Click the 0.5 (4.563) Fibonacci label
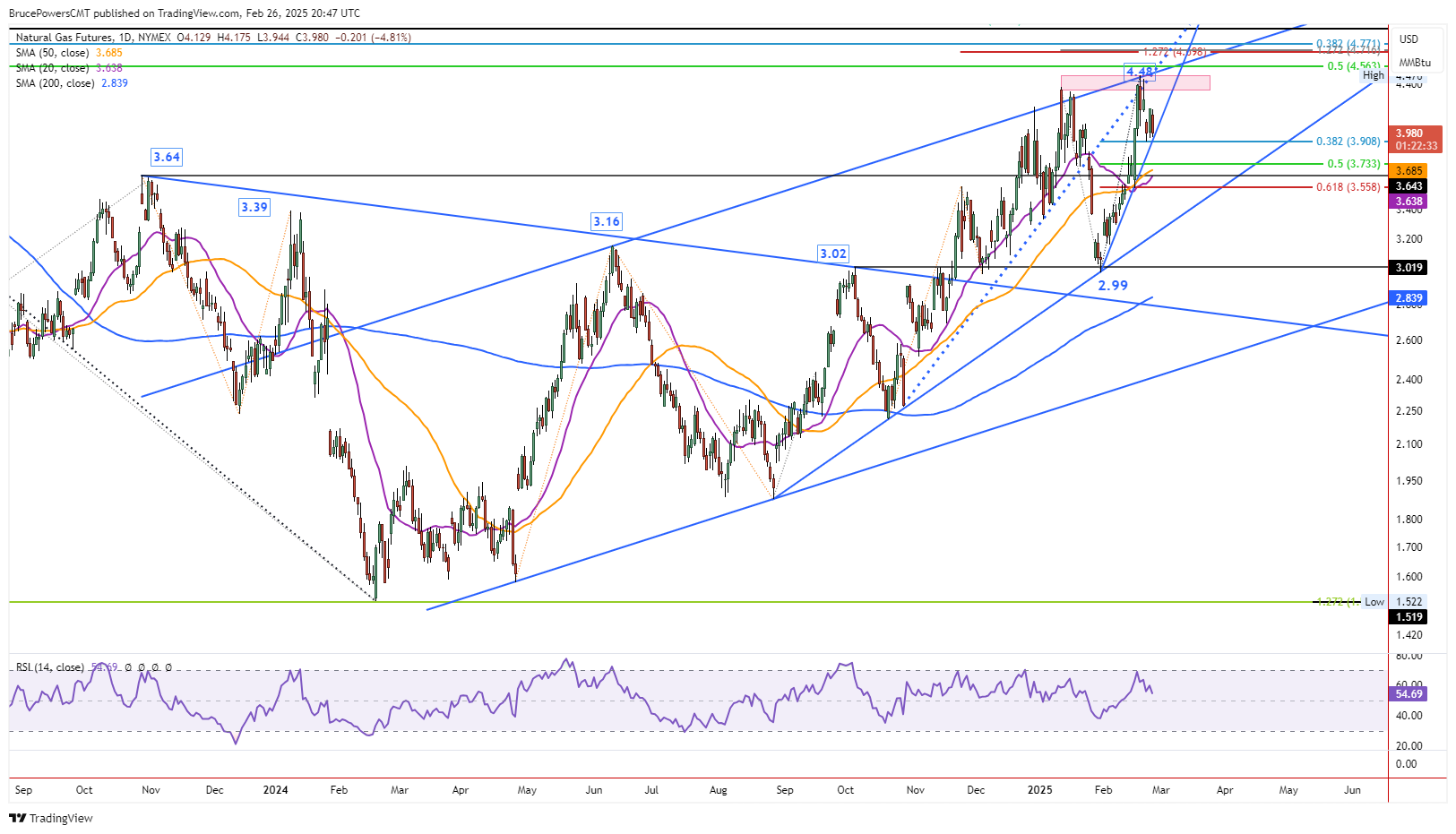Screen dimensions: 1456x834 coord(1353,66)
